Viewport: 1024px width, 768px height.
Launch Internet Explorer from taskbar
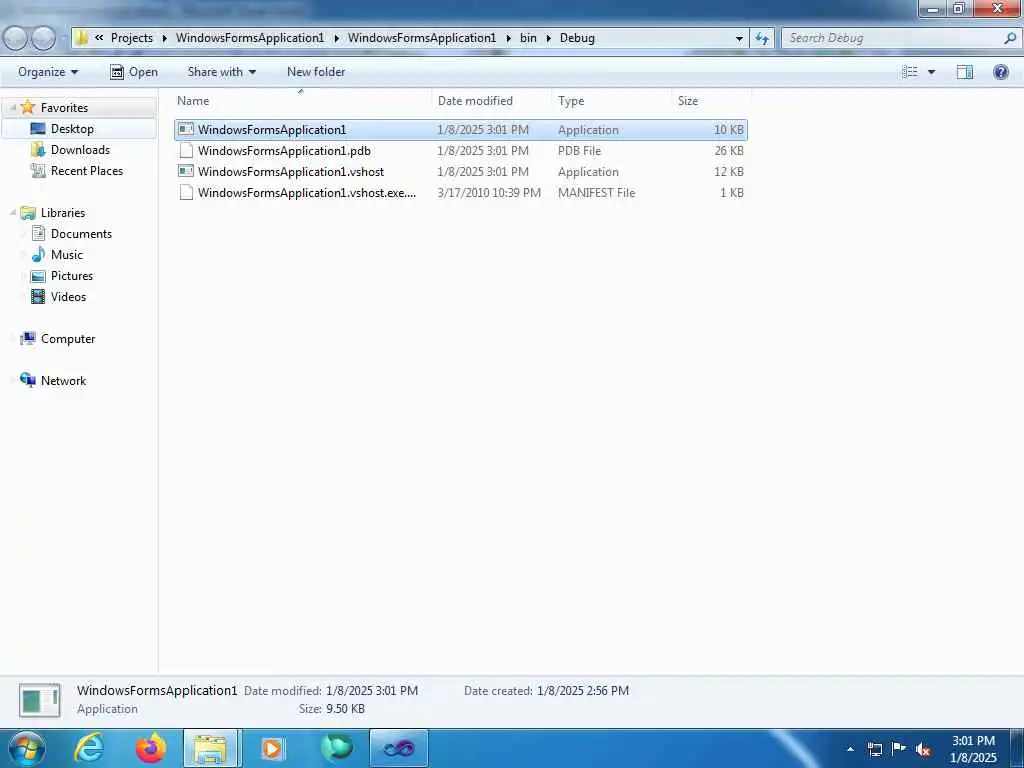pos(89,748)
